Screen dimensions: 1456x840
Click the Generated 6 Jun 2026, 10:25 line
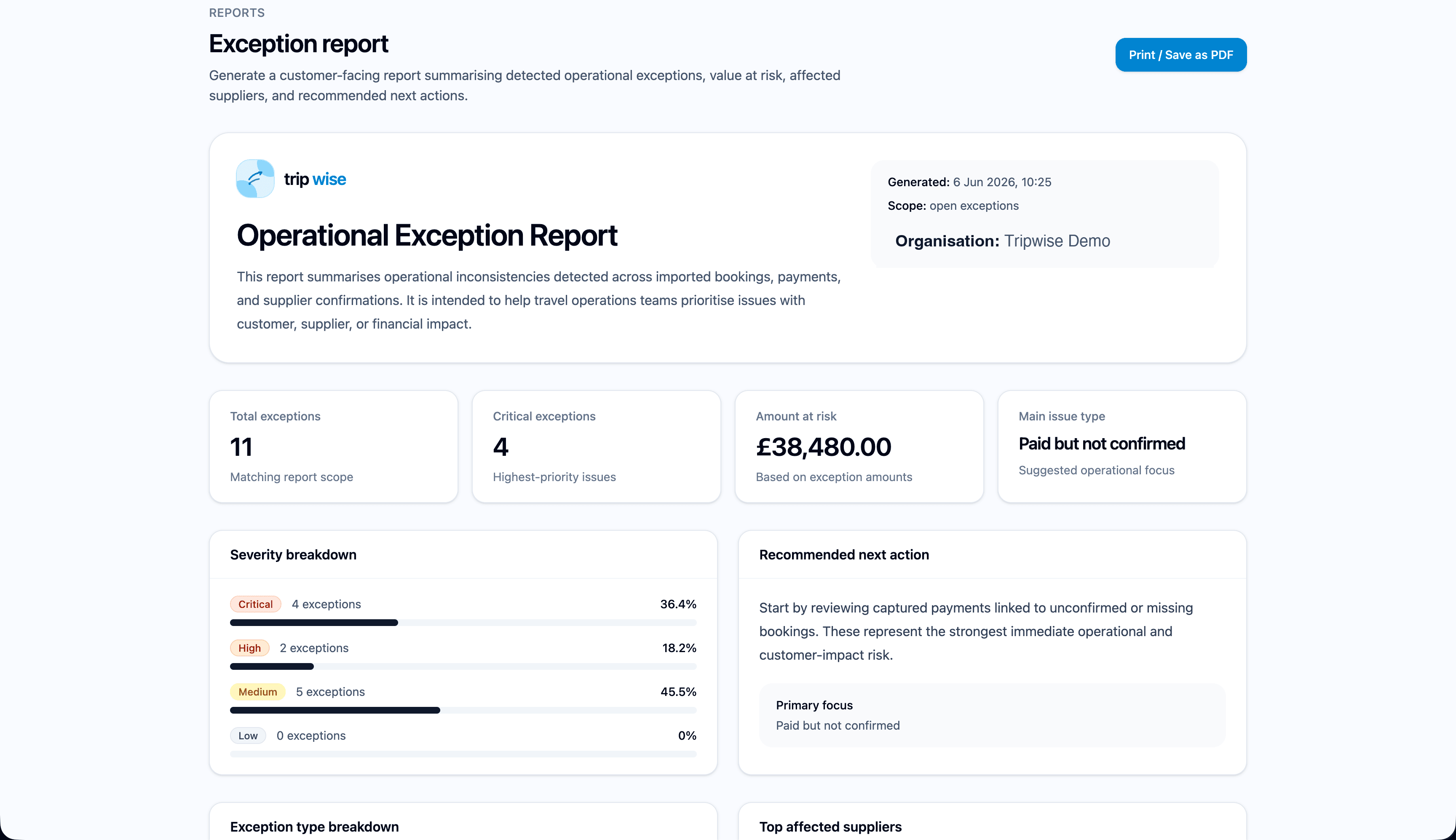point(969,182)
